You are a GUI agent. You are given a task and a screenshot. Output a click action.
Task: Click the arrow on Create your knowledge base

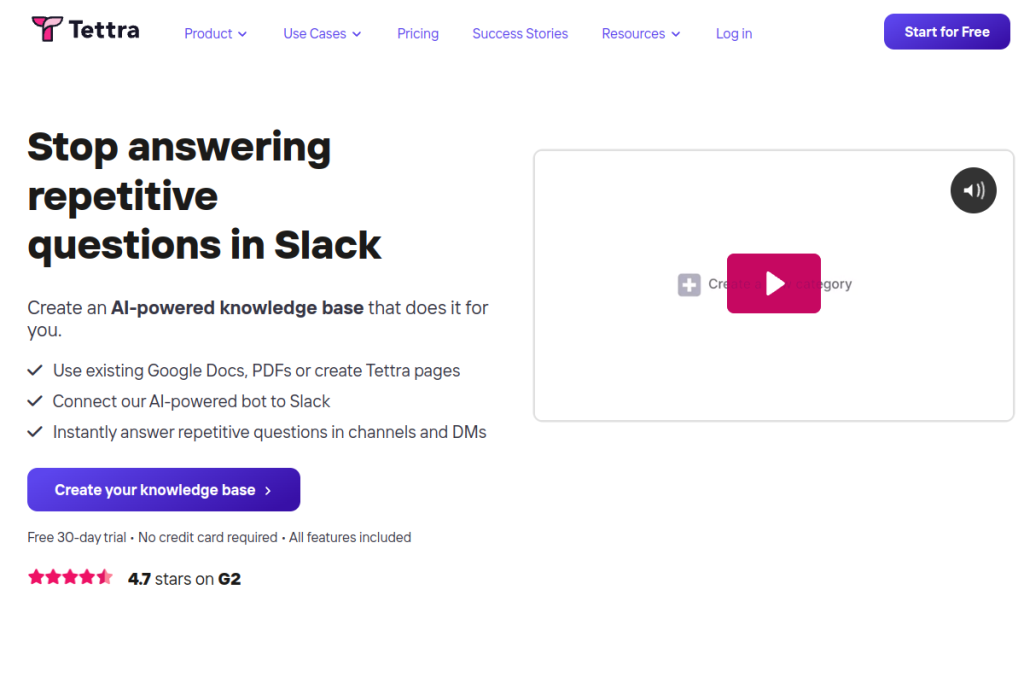(x=268, y=490)
